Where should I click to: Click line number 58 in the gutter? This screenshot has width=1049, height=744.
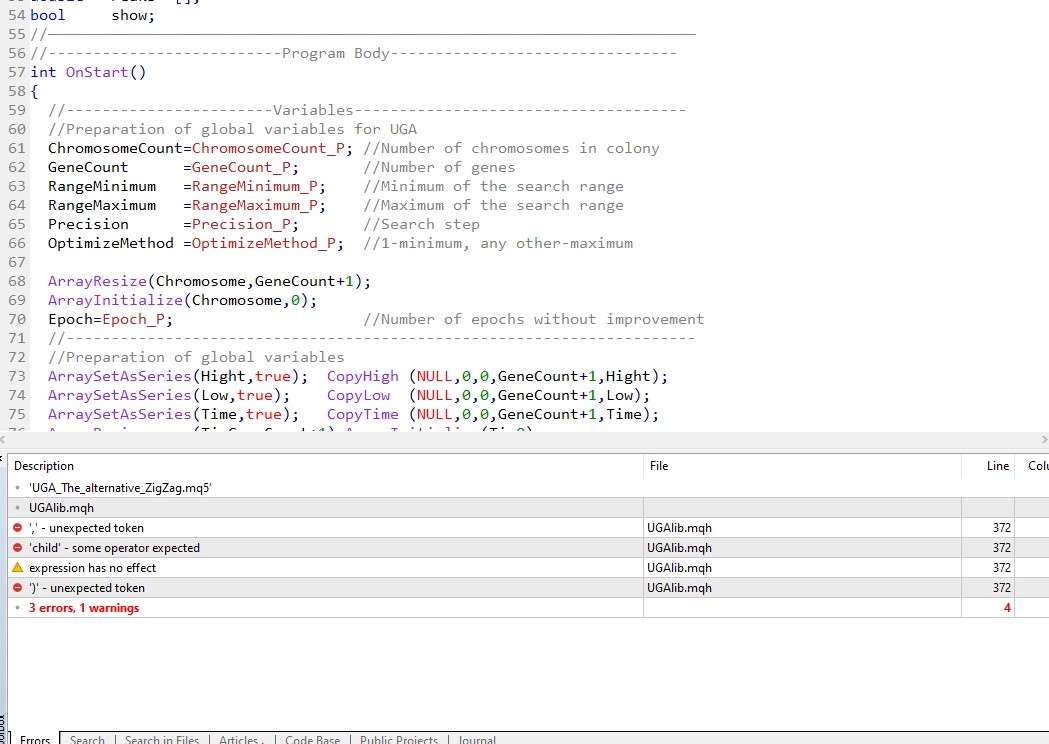tap(17, 92)
